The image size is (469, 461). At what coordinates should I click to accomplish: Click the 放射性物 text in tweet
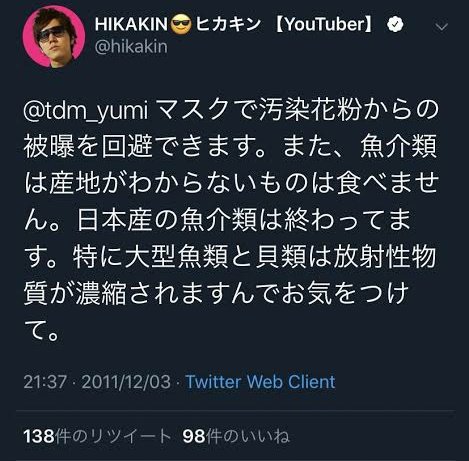pos(385,257)
